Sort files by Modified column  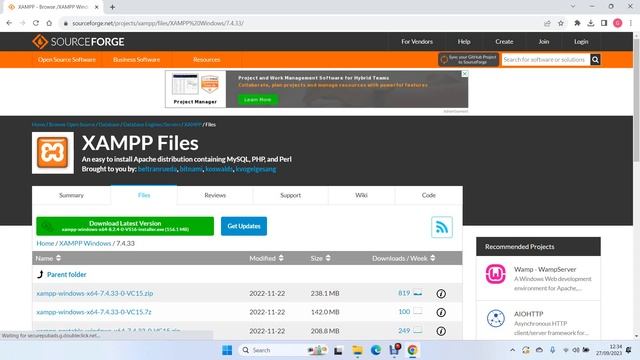pos(266,258)
